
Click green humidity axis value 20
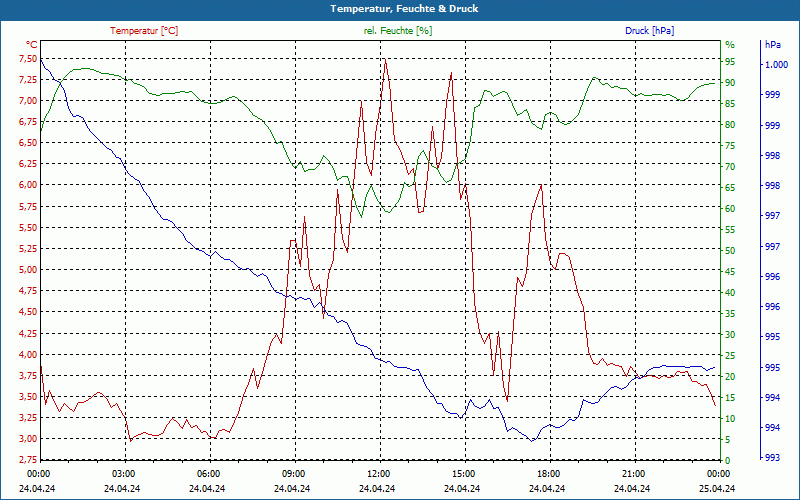730,377
